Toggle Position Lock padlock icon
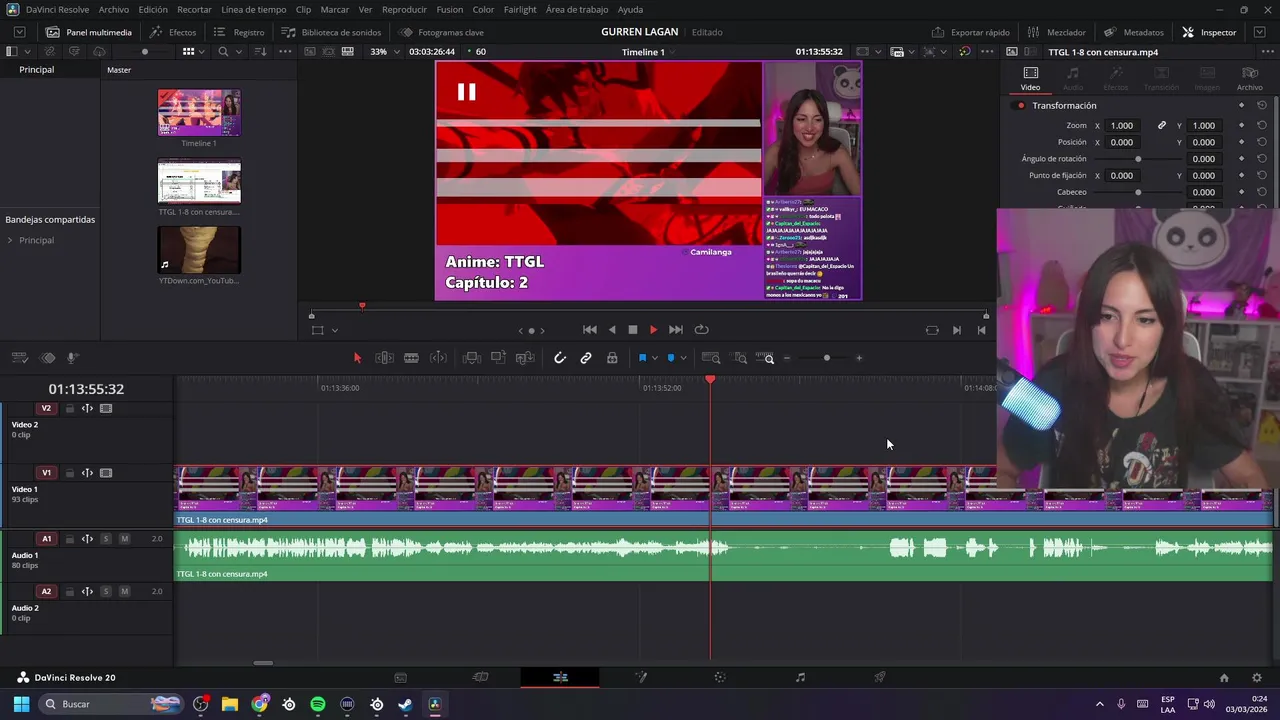 [x=612, y=358]
